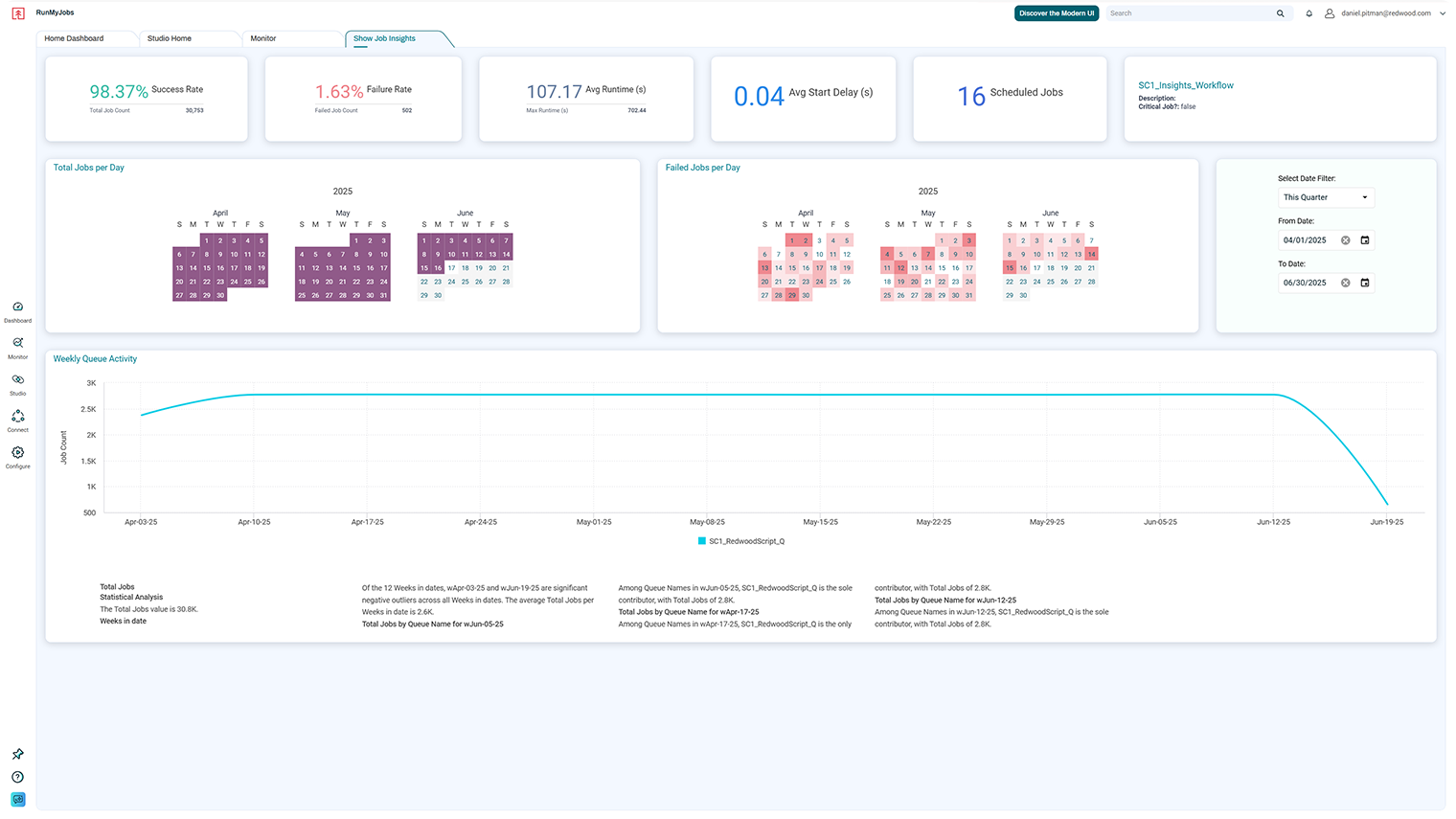Click the Connect sidebar icon
Screen dimensions: 1456x819
point(17,419)
